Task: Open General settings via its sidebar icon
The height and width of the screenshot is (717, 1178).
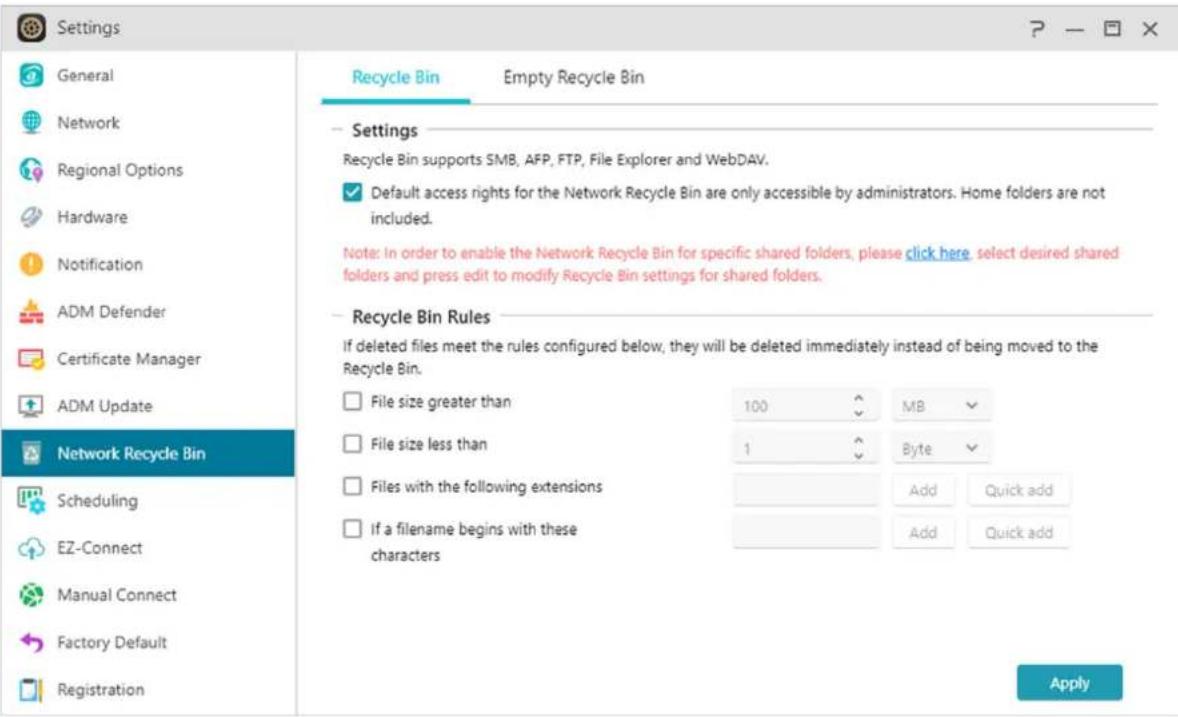Action: coord(30,76)
